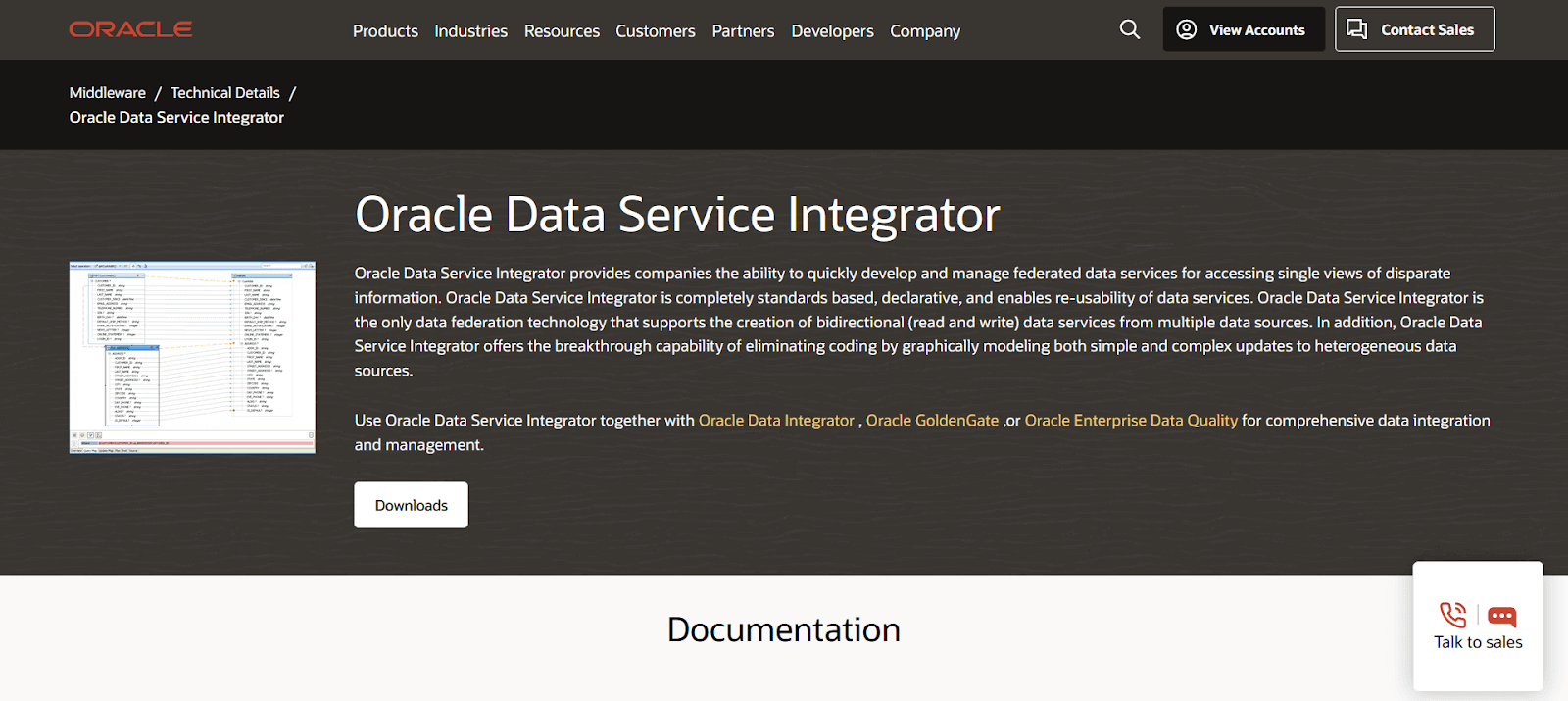Go to Middleware breadcrumb
The height and width of the screenshot is (701, 1568).
(108, 93)
